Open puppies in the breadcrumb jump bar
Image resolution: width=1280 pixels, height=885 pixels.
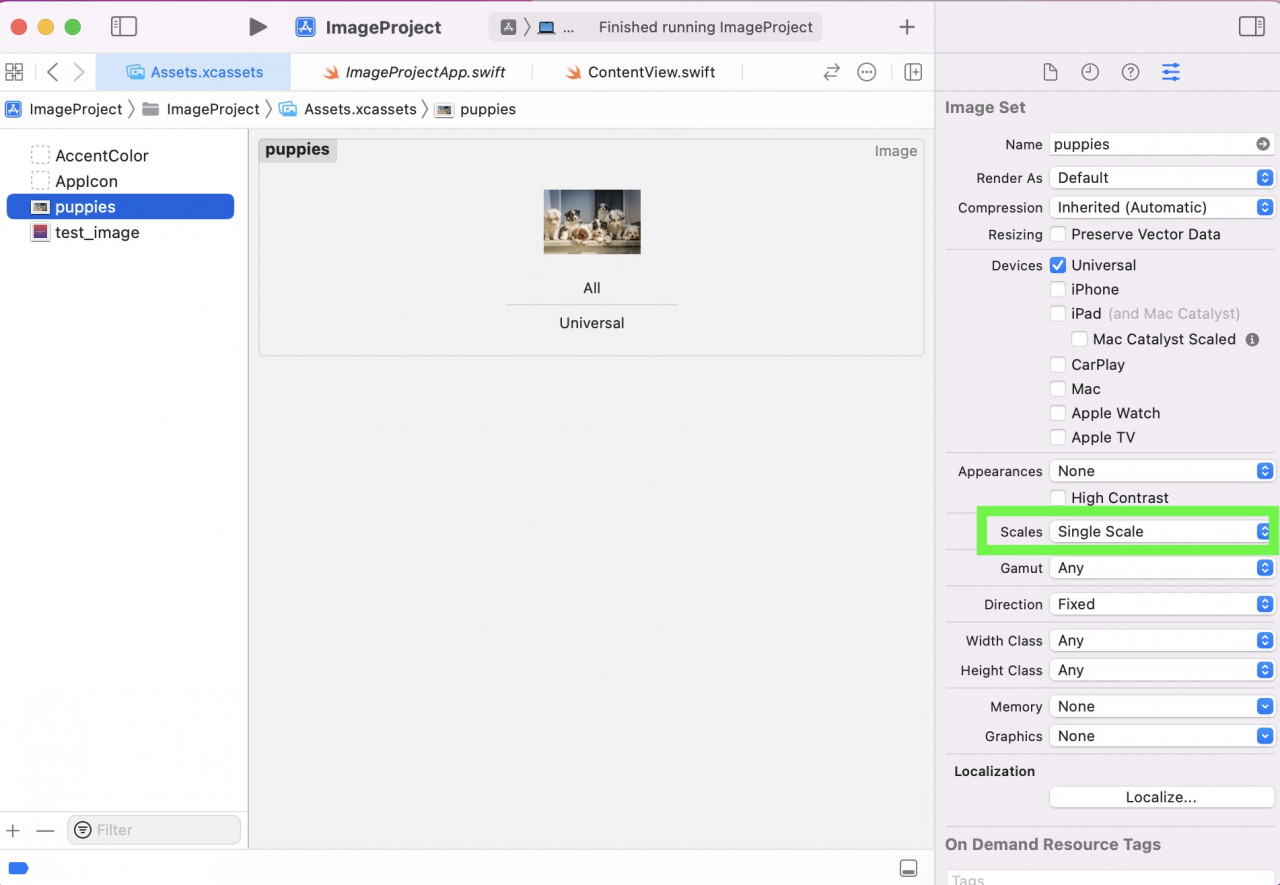489,109
